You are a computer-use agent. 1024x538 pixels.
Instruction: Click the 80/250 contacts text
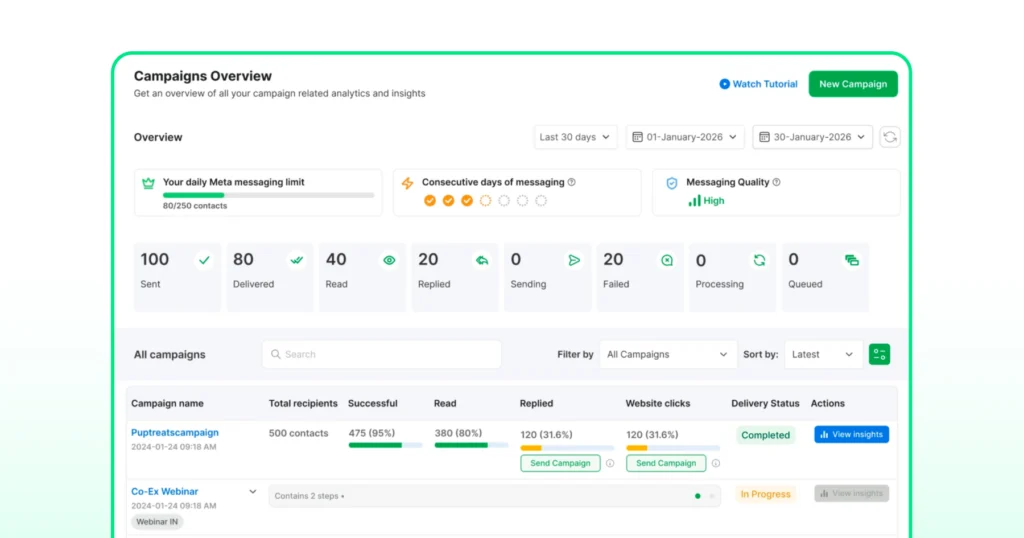click(x=195, y=206)
